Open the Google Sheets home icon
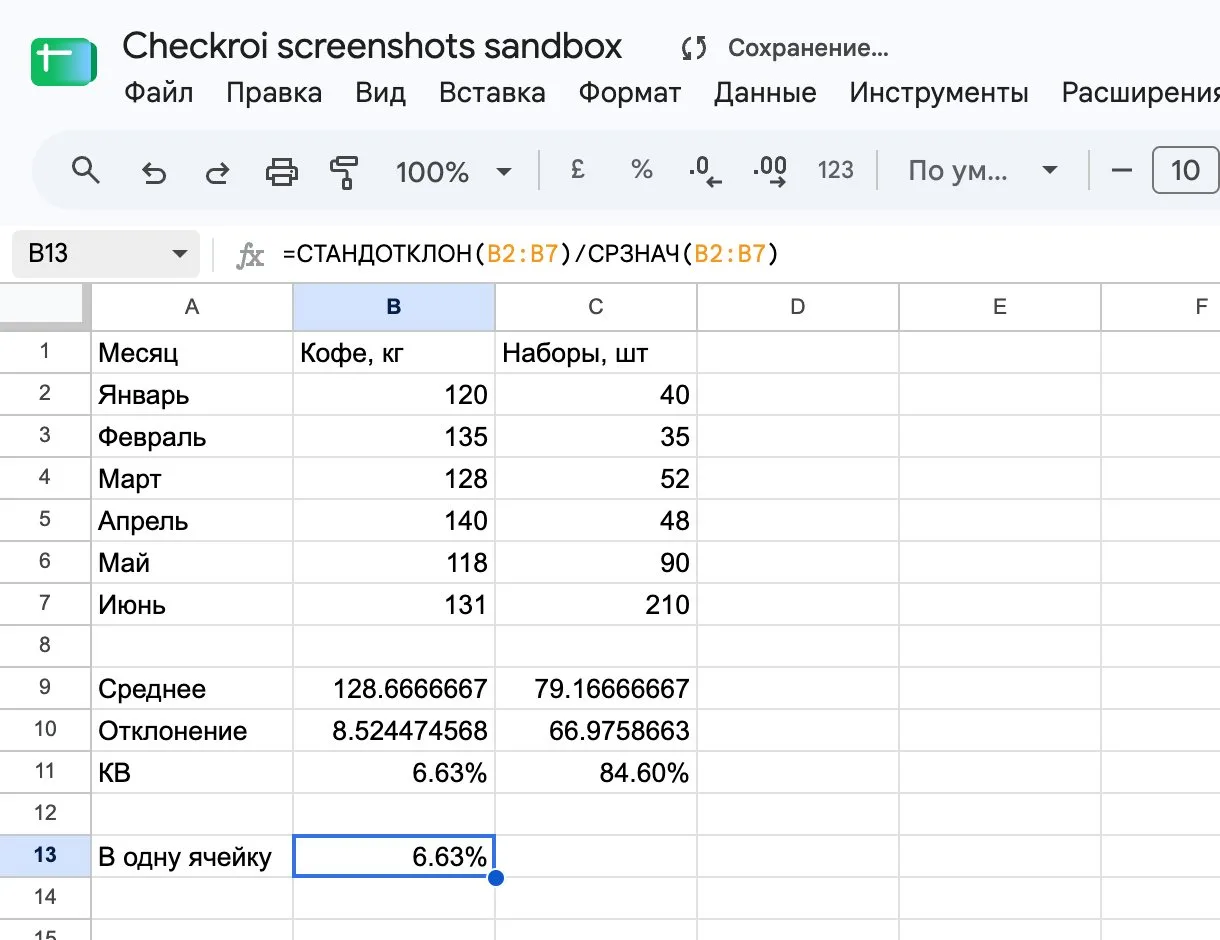 [x=63, y=61]
